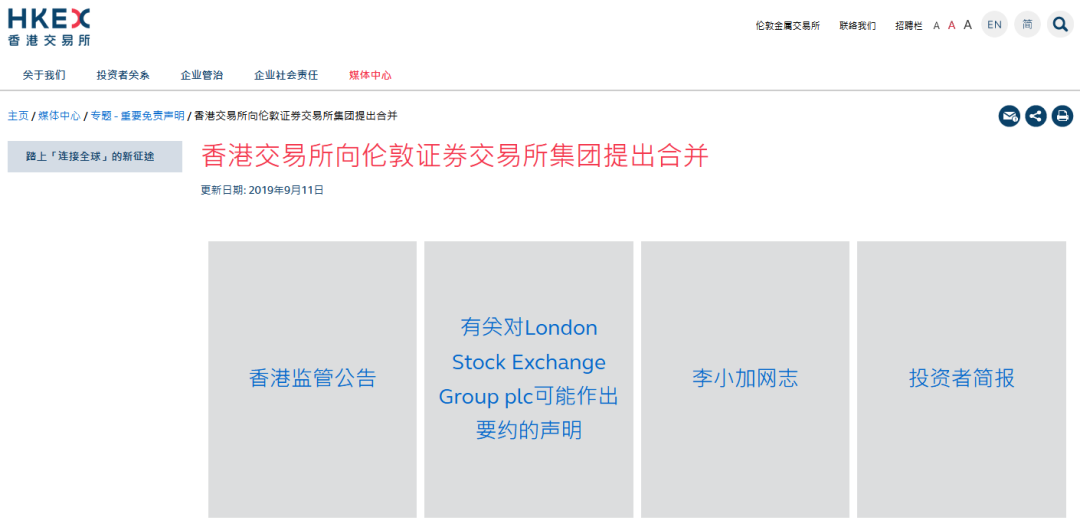The height and width of the screenshot is (527, 1080).
Task: Click the current breadcrumb 香港交易所向伦敦证券交易所集团提出合并
Action: click(x=296, y=116)
